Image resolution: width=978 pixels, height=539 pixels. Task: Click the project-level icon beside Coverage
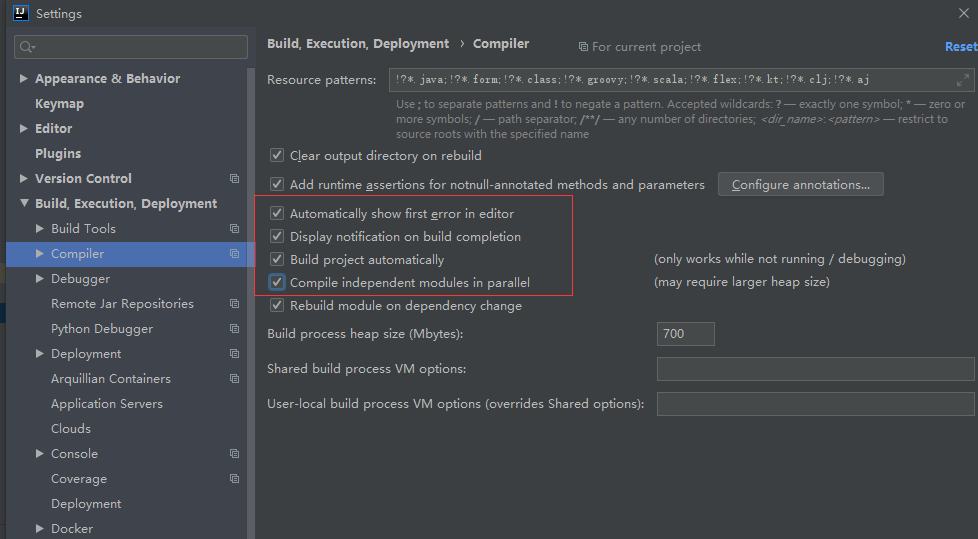(235, 478)
